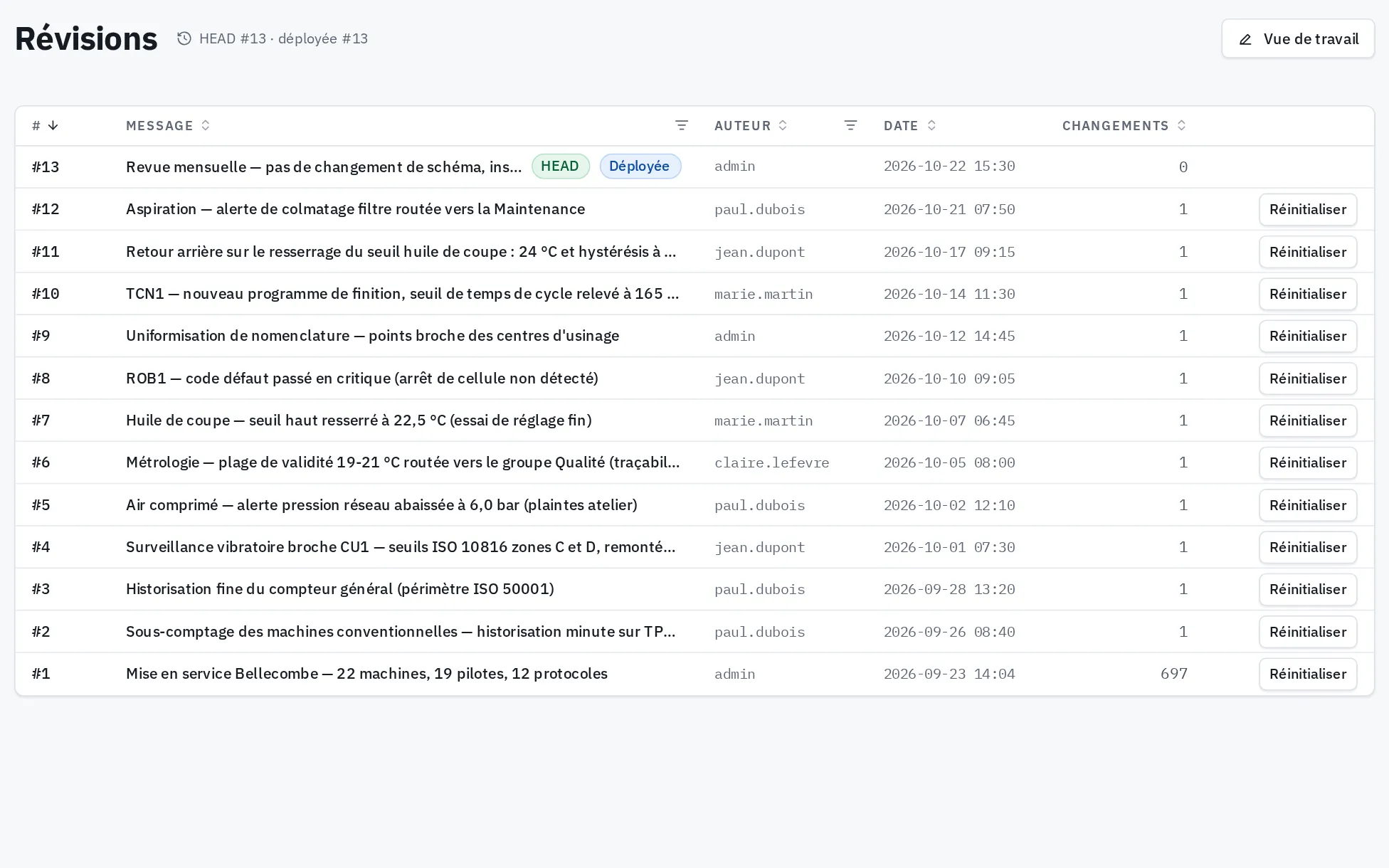
Task: Réinitialiser revision #2 Sous-comptage
Action: pos(1308,632)
